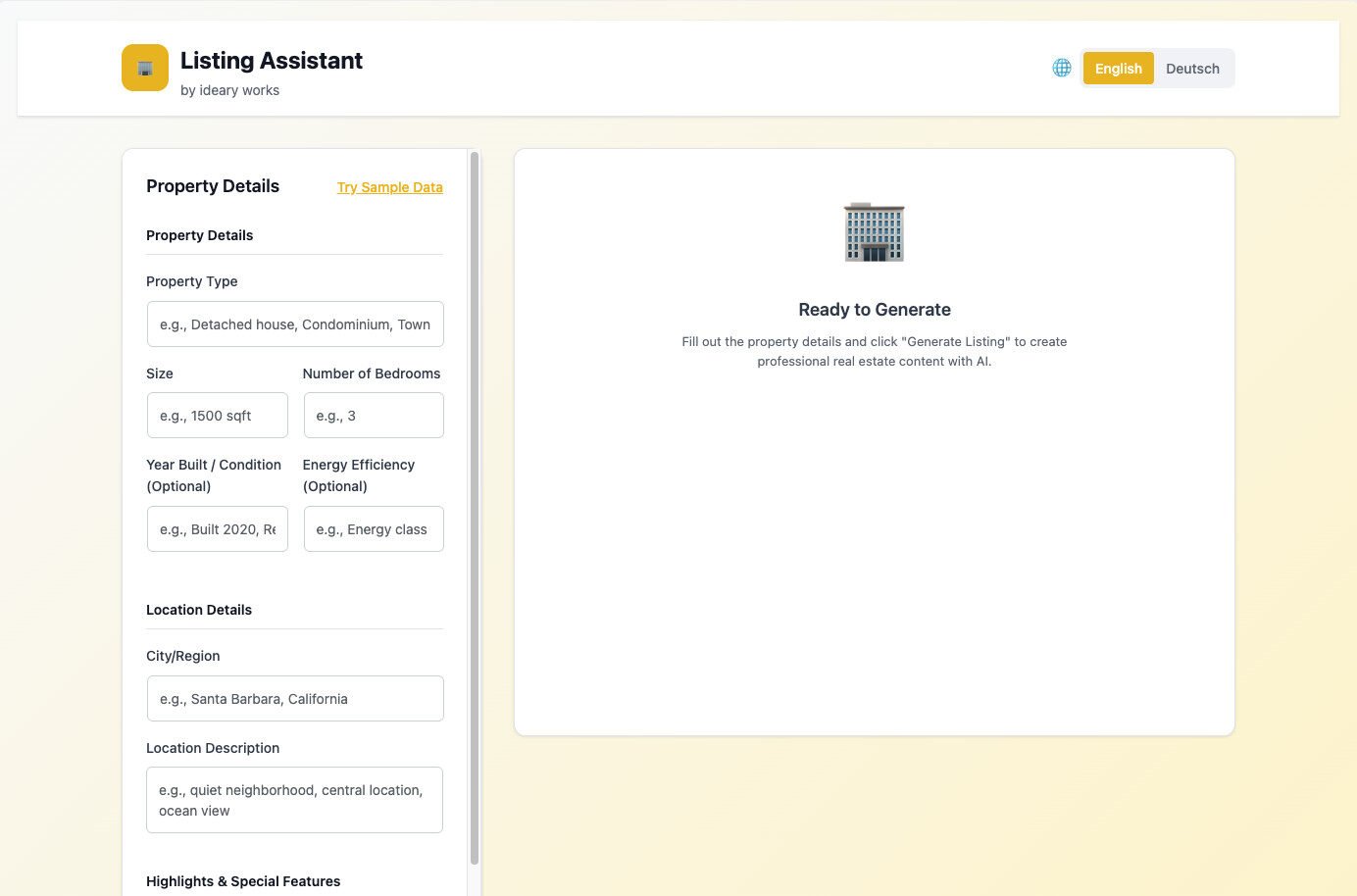This screenshot has height=896, width=1357.
Task: Click the Try Sample Data link
Action: coord(390,187)
